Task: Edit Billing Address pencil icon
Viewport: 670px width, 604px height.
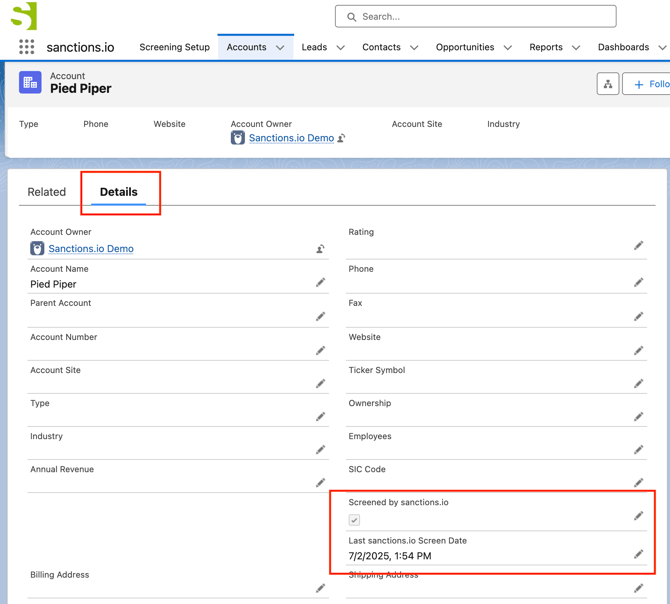Action: [x=320, y=588]
